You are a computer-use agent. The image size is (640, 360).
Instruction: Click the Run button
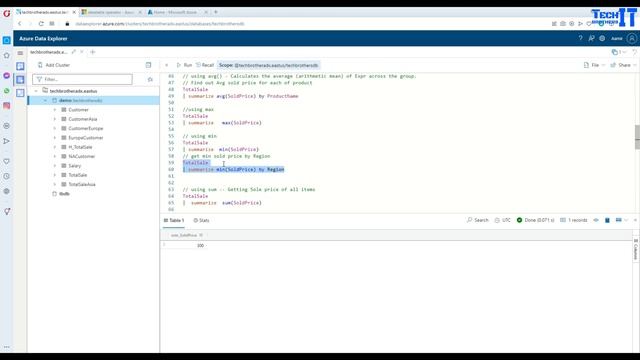pos(184,65)
